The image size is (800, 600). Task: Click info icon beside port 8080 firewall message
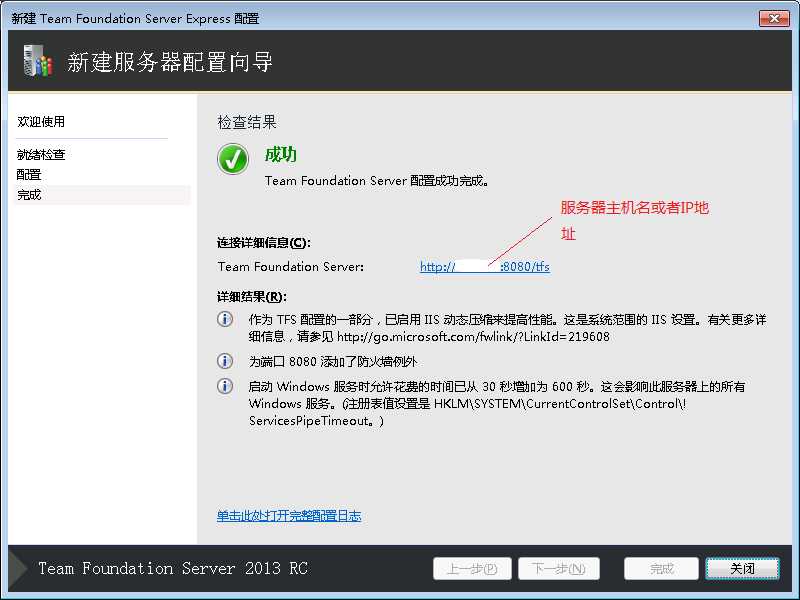click(225, 361)
